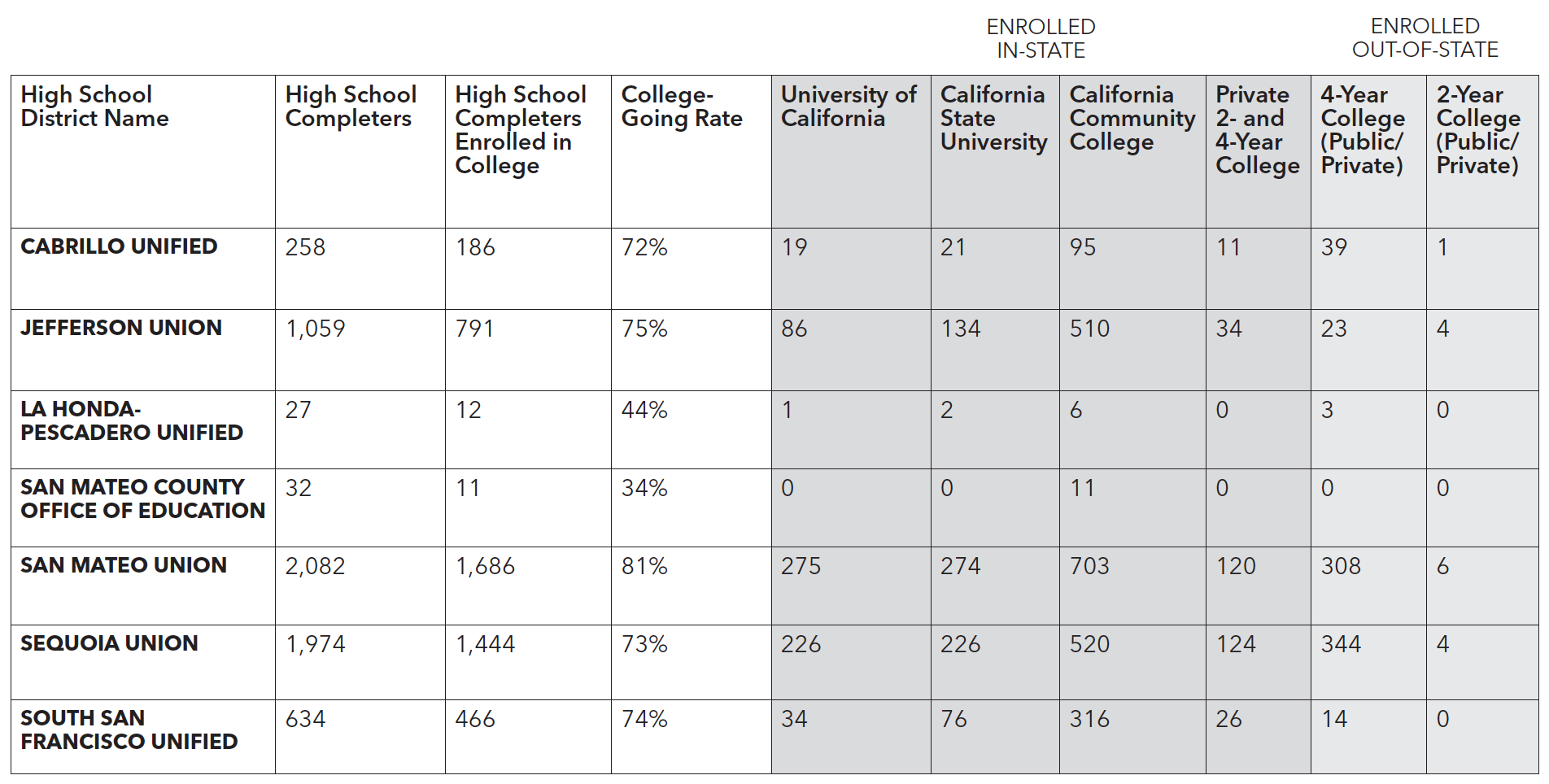Select the High School Completers column header
Screen dimensions: 1549x784
pyautogui.click(x=351, y=107)
